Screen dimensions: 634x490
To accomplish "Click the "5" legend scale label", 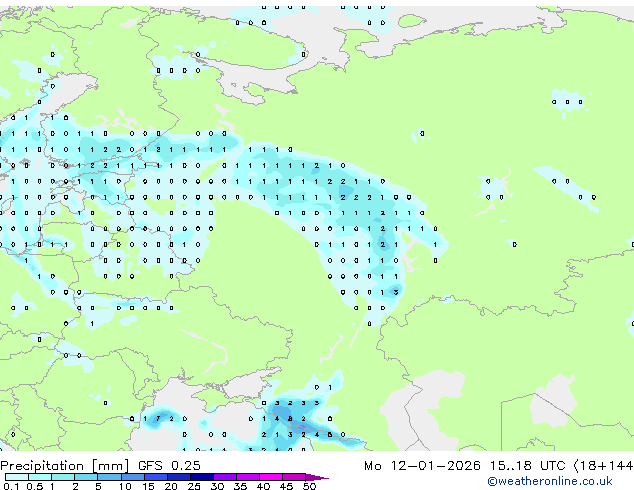I will (x=98, y=486).
